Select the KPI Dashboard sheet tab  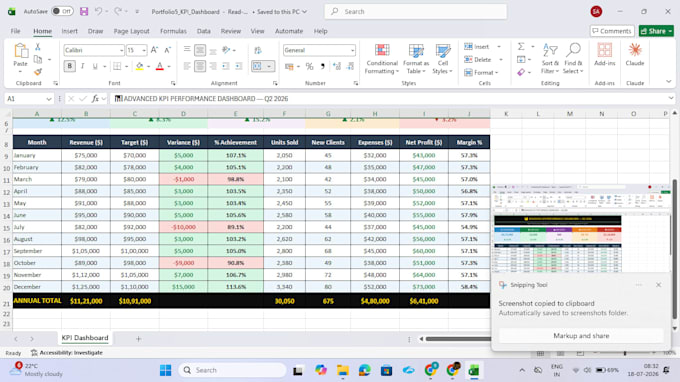tap(85, 338)
